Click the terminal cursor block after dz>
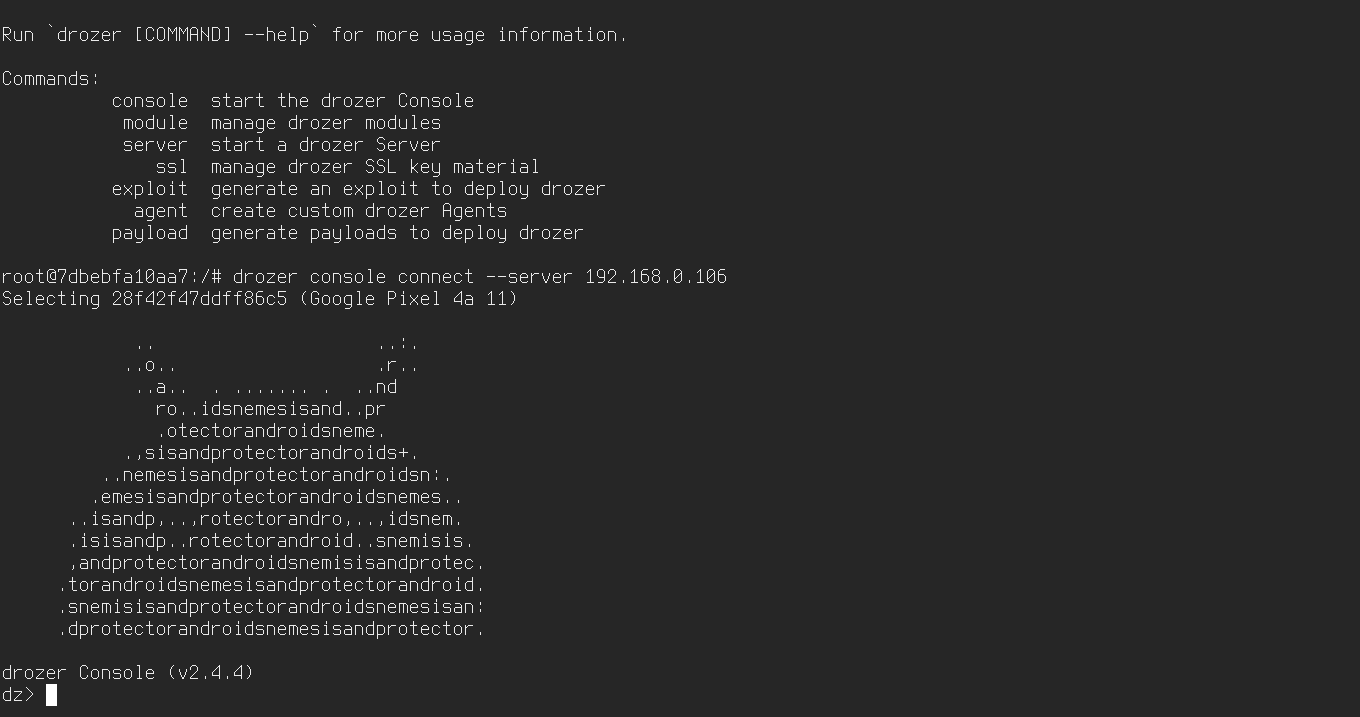Image resolution: width=1360 pixels, height=717 pixels. pos(52,695)
